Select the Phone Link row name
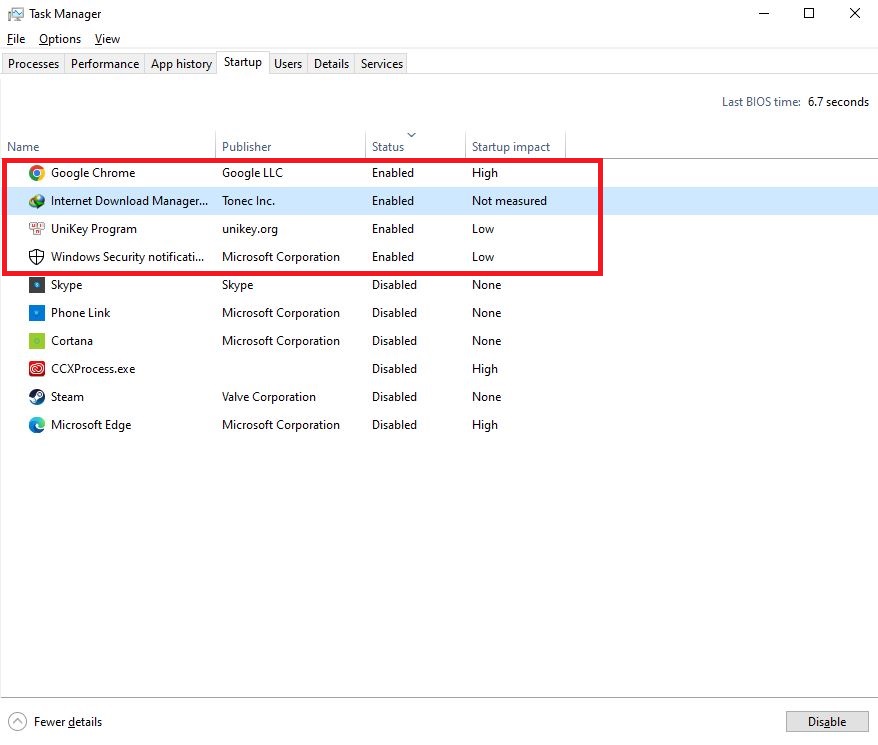 (x=81, y=313)
